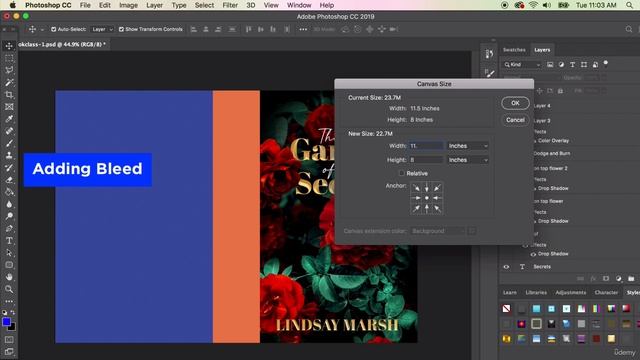Select the Spot Healing Brush tool

point(9,131)
